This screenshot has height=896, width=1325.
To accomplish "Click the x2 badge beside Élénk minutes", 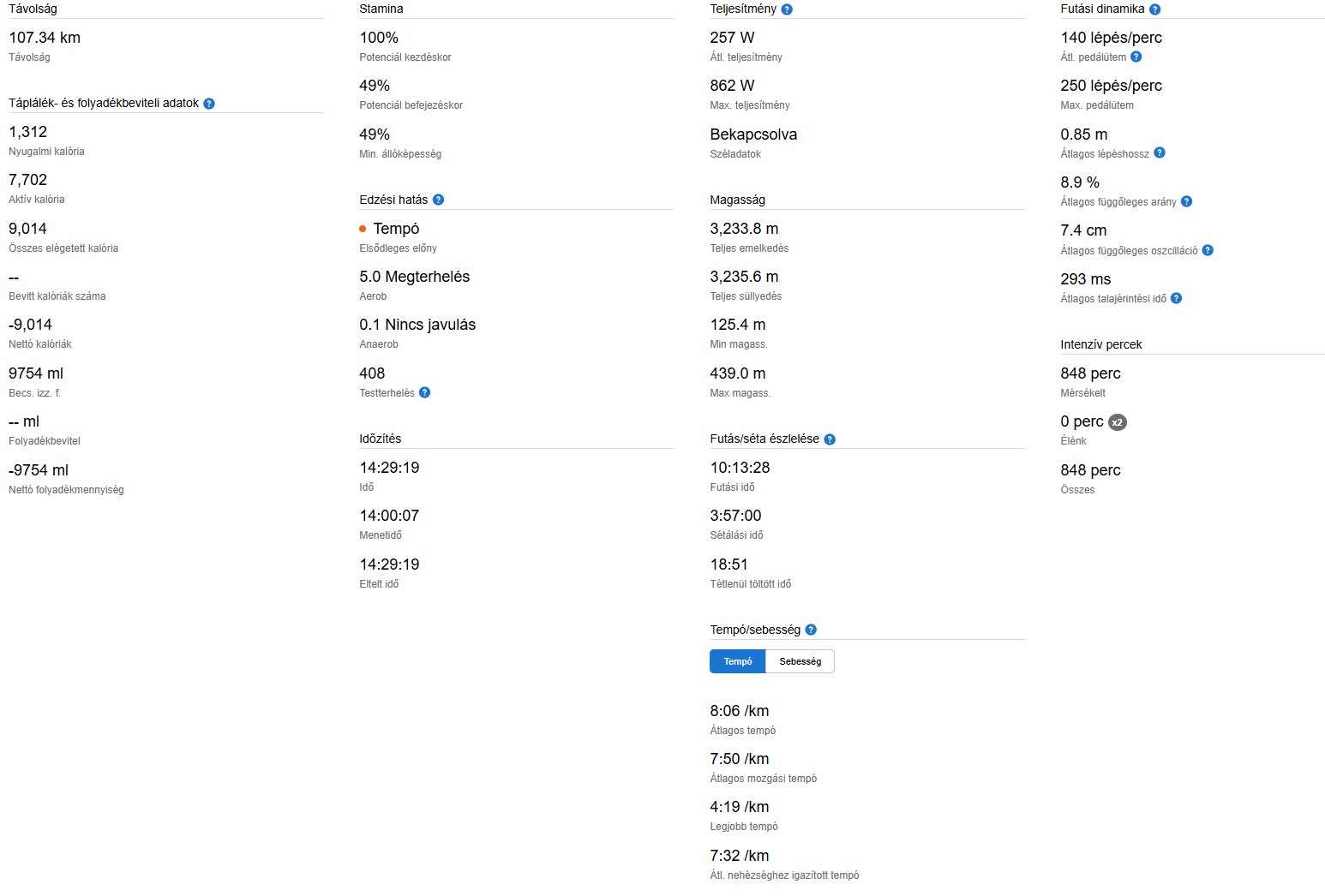I will click(x=1117, y=422).
